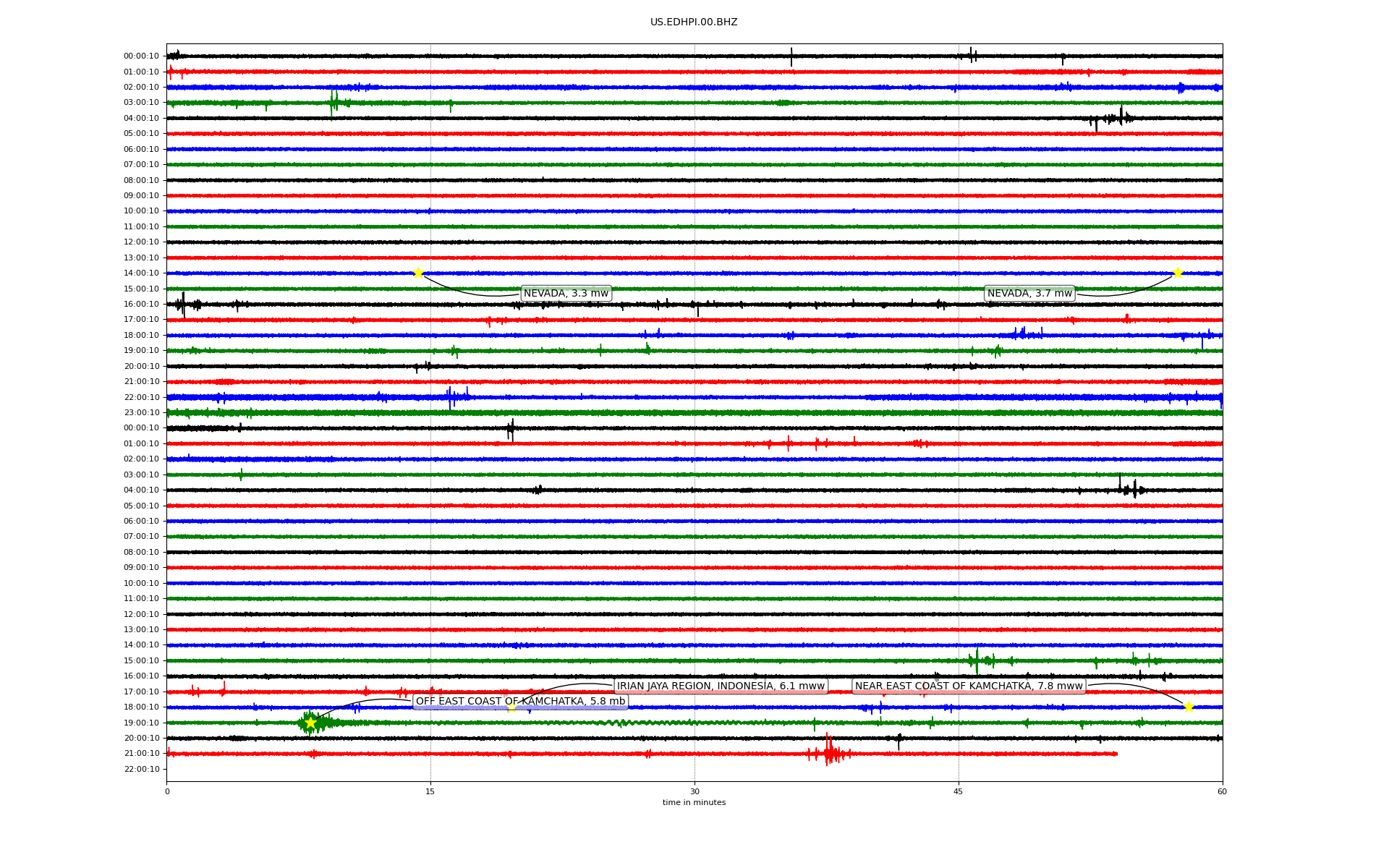Click the yellow star for Nevada 3.3 mw
The width and height of the screenshot is (1389, 868).
[x=418, y=273]
